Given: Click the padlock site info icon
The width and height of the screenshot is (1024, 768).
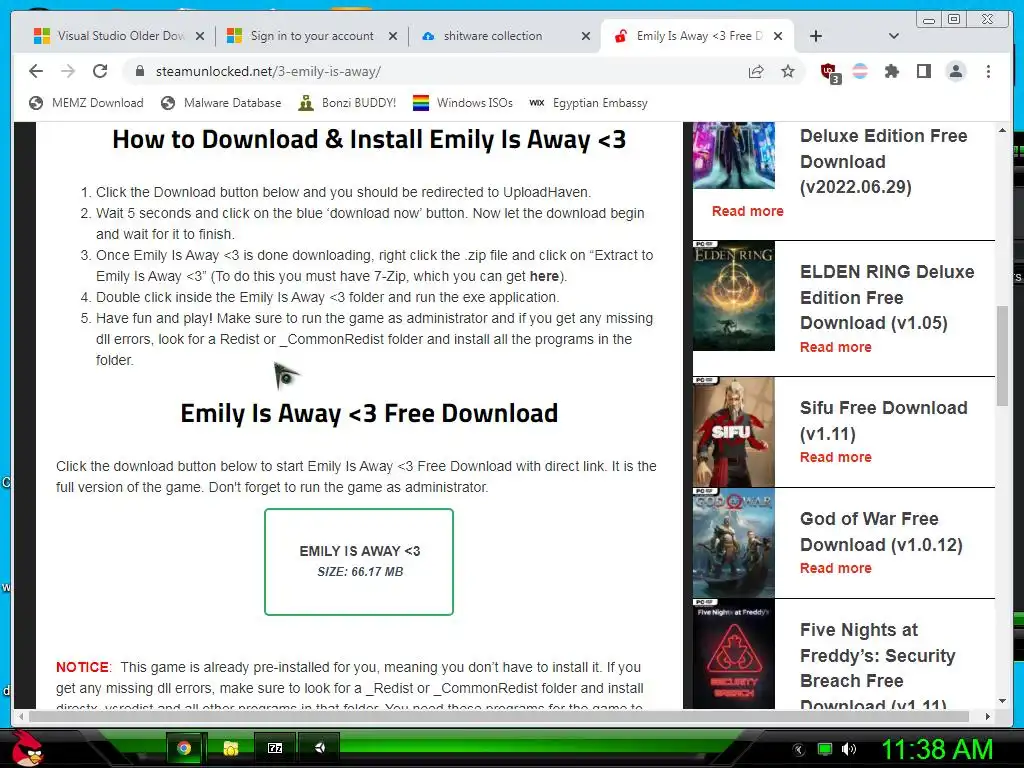Looking at the screenshot, I should coord(139,71).
